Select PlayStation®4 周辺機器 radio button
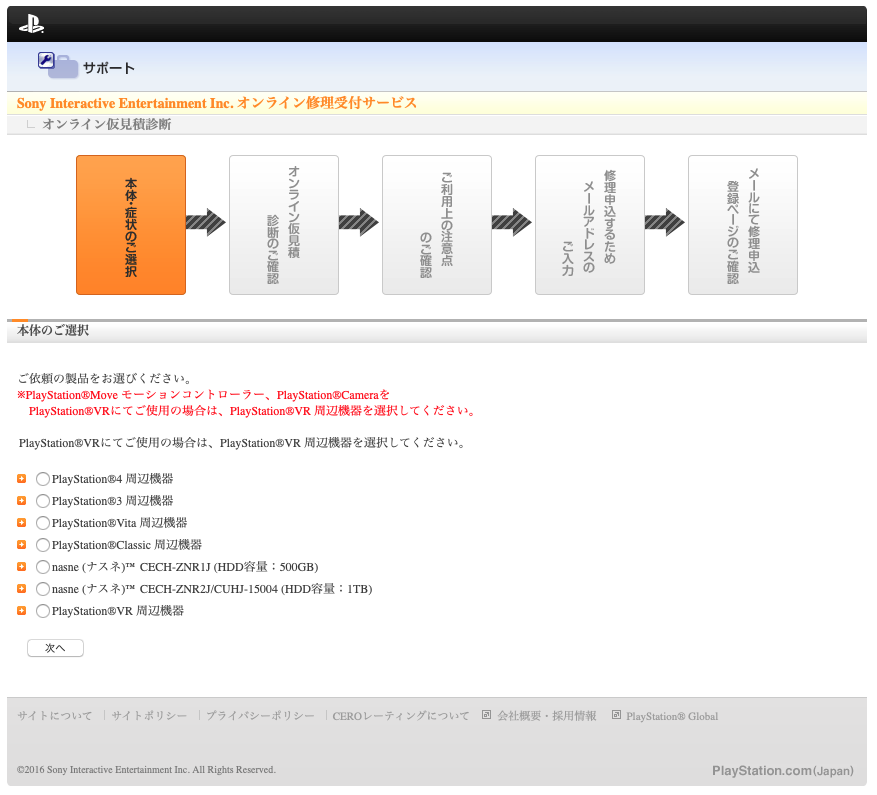This screenshot has width=877, height=795. click(x=43, y=479)
